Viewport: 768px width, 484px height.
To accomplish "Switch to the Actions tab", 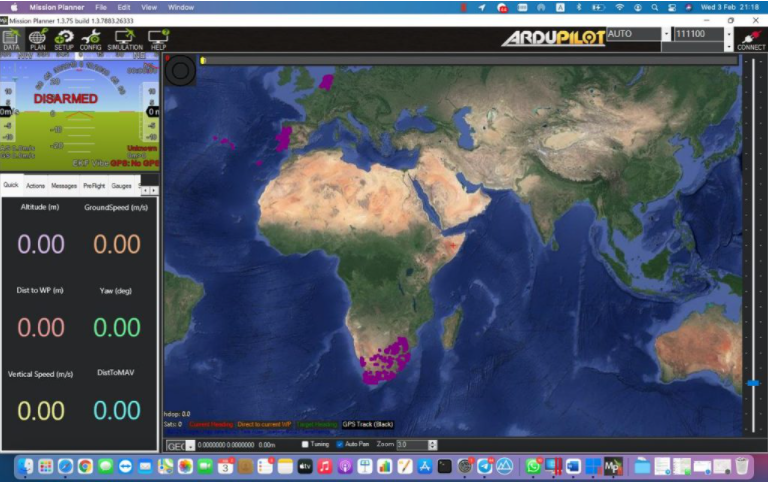I will pos(35,186).
